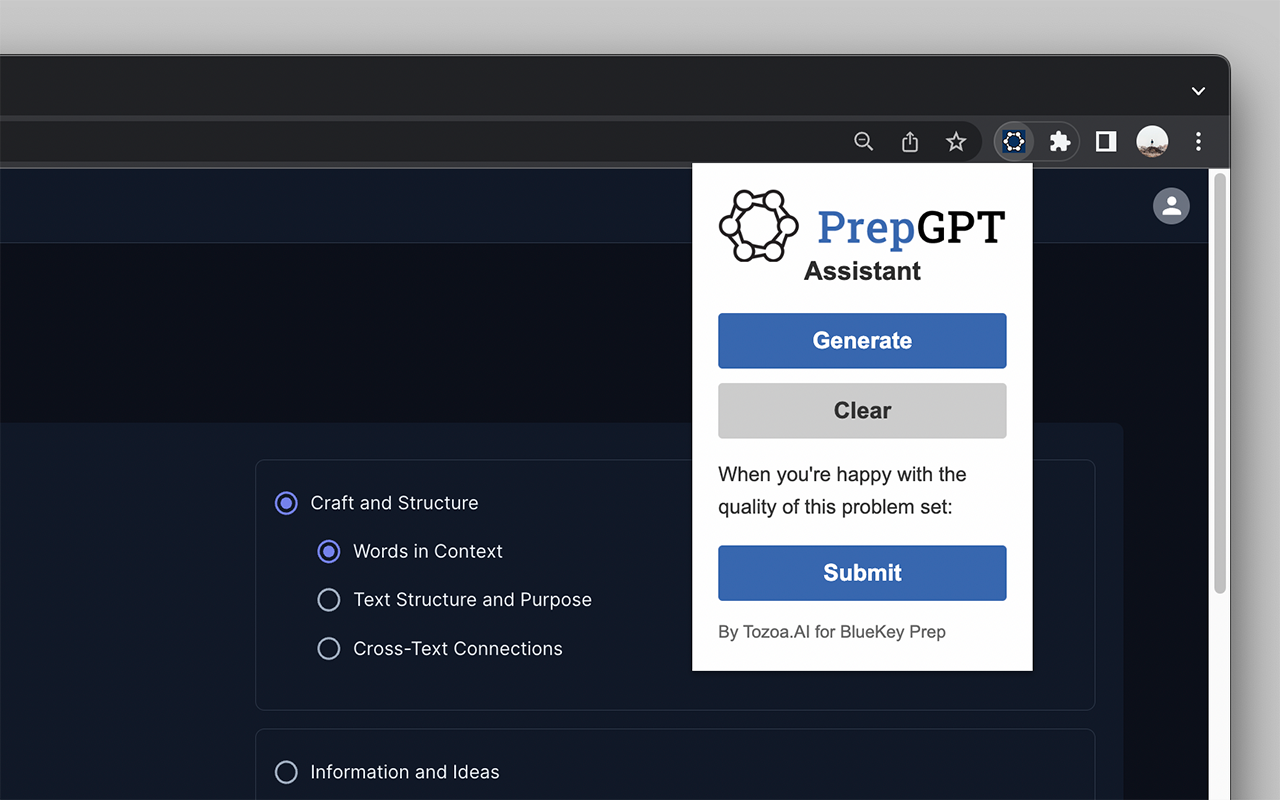Open the site user account icon
This screenshot has width=1280, height=800.
click(x=1171, y=206)
